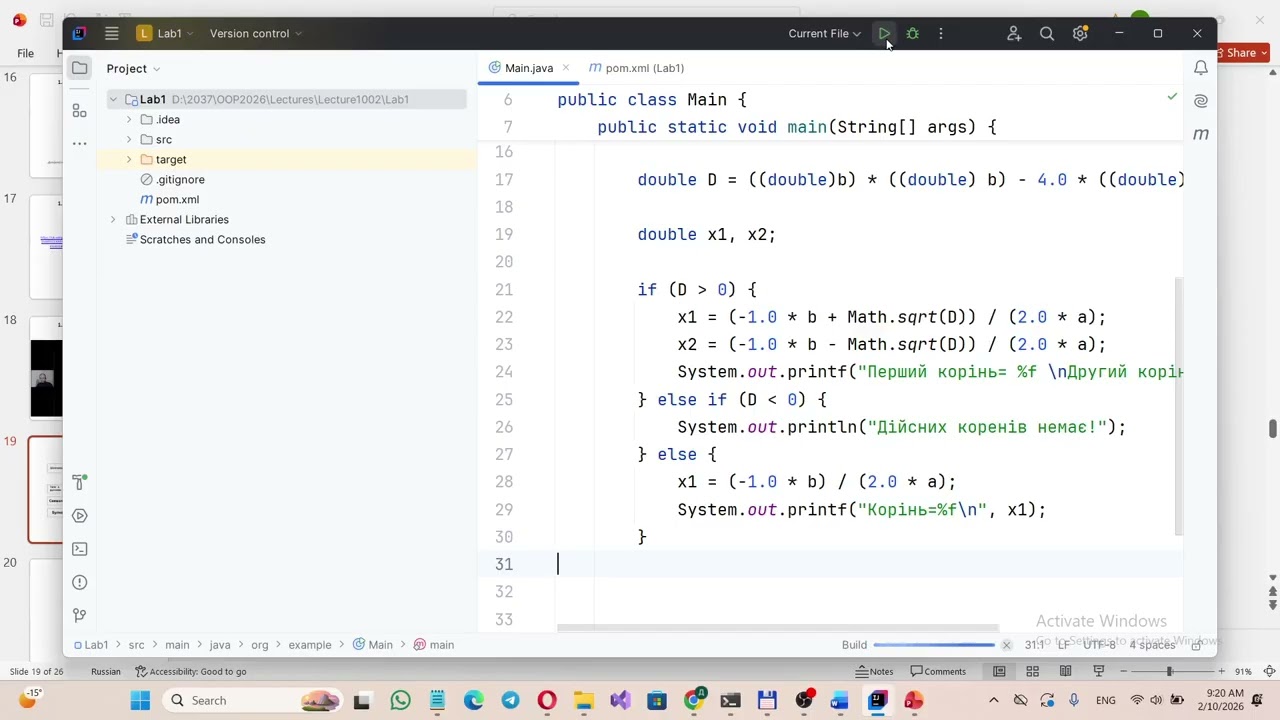Start PowerPoint slide show view button
Screen dimensions: 1280x720
[x=1098, y=671]
